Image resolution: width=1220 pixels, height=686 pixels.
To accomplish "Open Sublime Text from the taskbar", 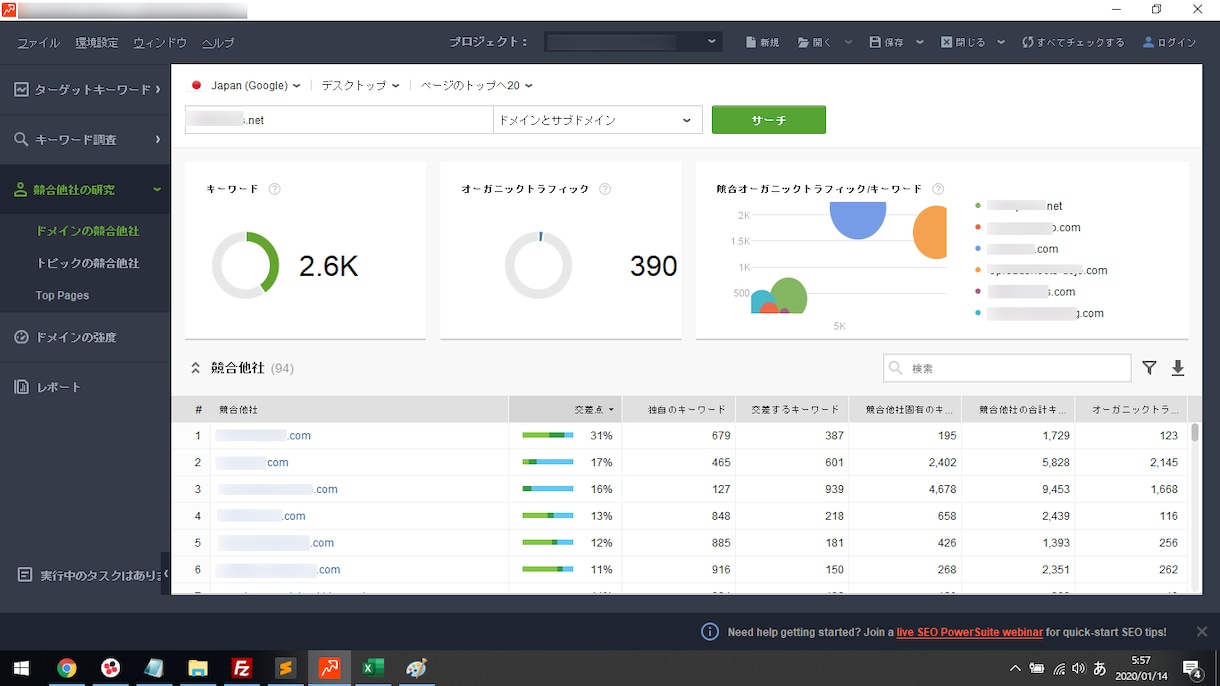I will (x=285, y=668).
